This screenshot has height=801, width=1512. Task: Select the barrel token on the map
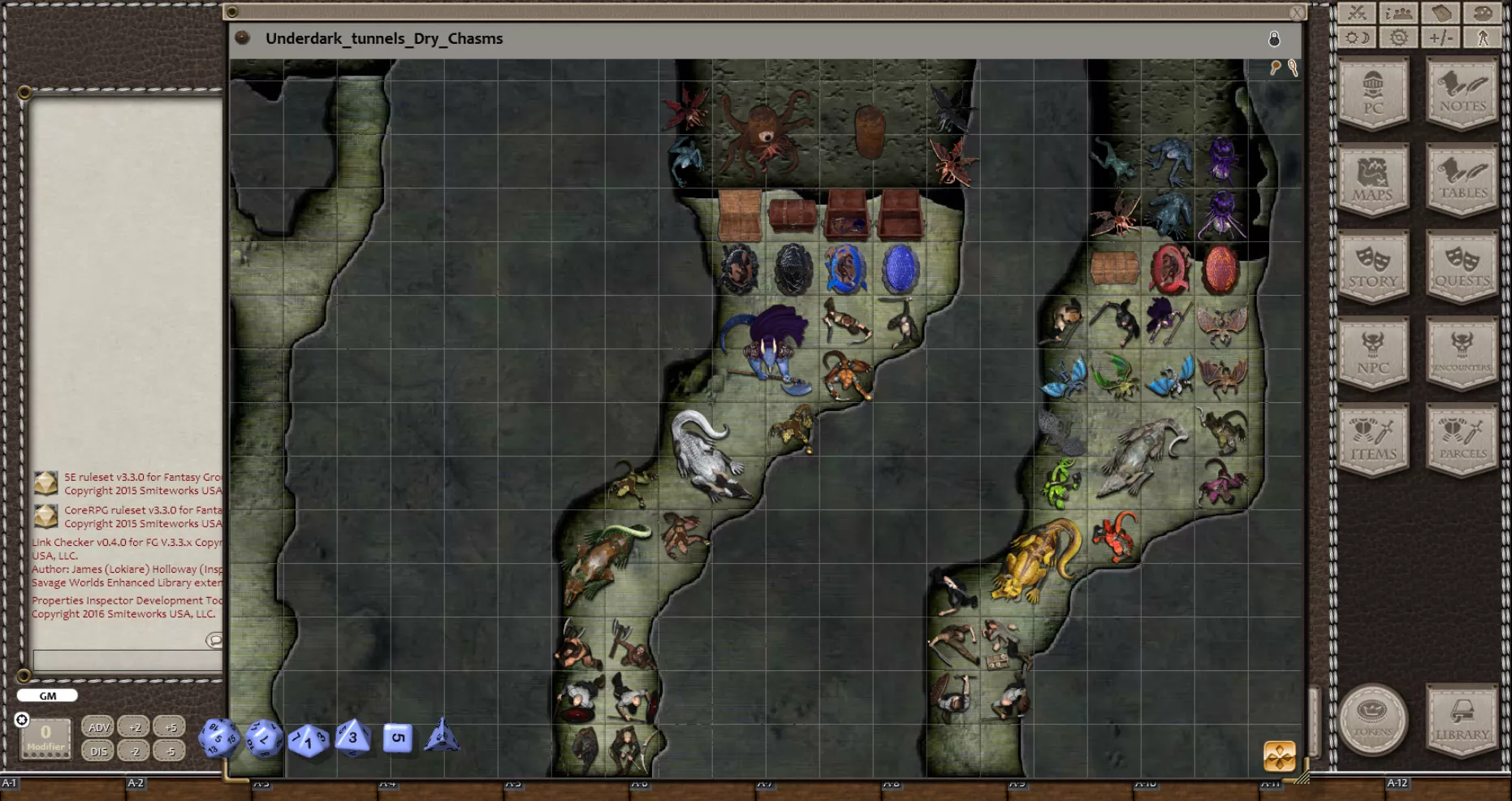(870, 132)
